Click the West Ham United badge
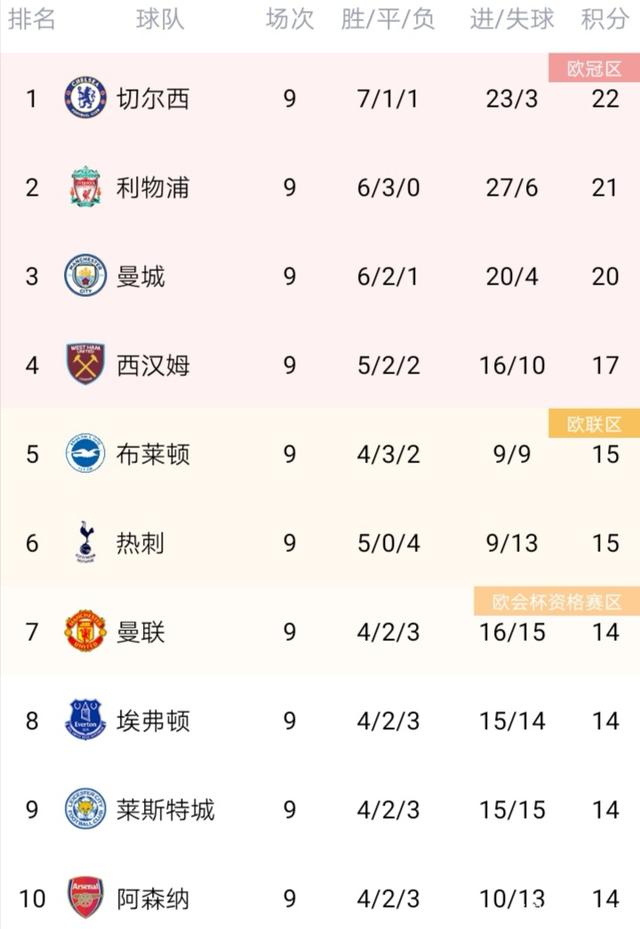This screenshot has width=640, height=929. [x=85, y=365]
